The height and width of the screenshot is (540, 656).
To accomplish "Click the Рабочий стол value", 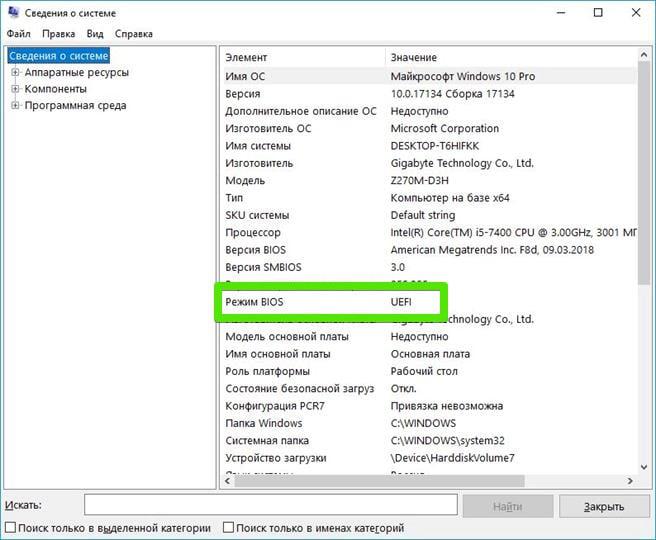I will pyautogui.click(x=424, y=371).
